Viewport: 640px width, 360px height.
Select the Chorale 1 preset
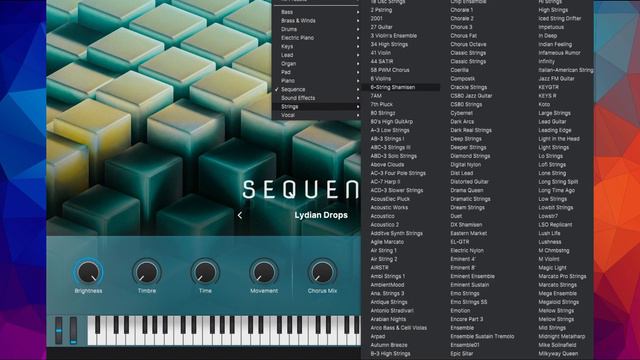tap(462, 10)
